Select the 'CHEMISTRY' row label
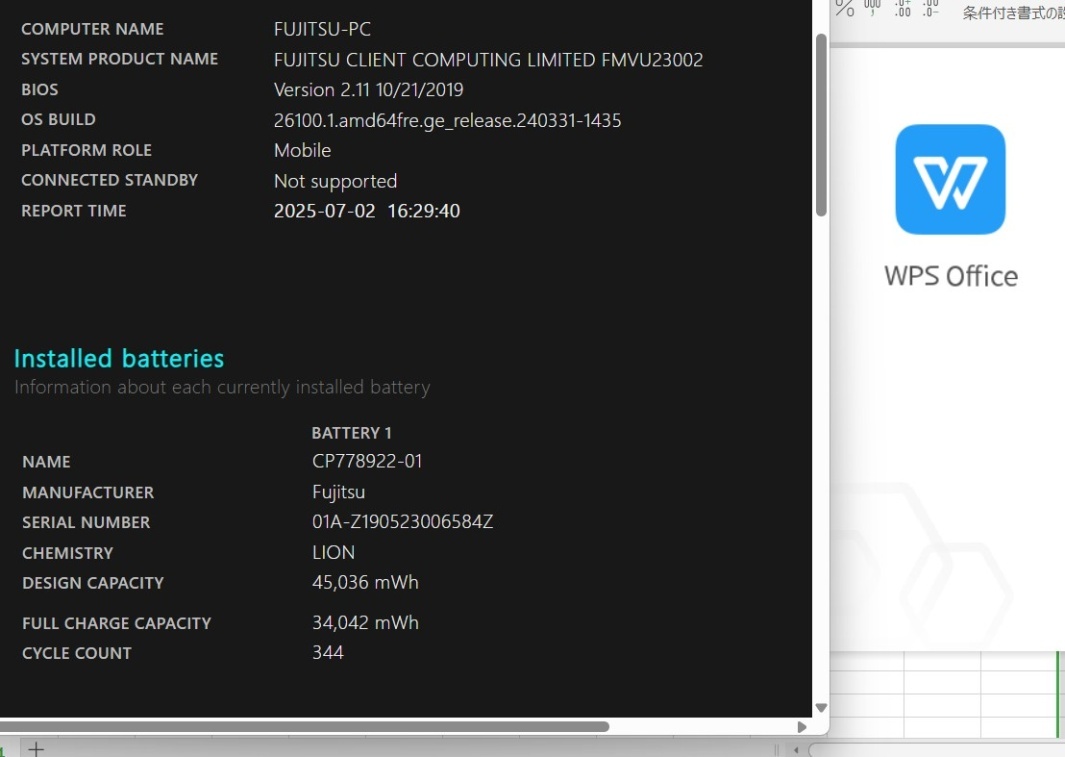Image resolution: width=1065 pixels, height=757 pixels. click(68, 553)
